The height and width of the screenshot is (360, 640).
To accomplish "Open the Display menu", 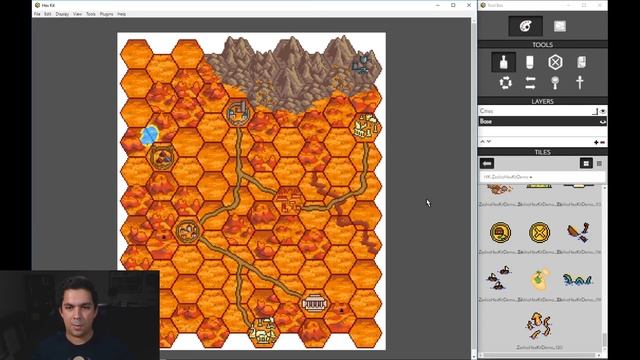I will pos(62,14).
